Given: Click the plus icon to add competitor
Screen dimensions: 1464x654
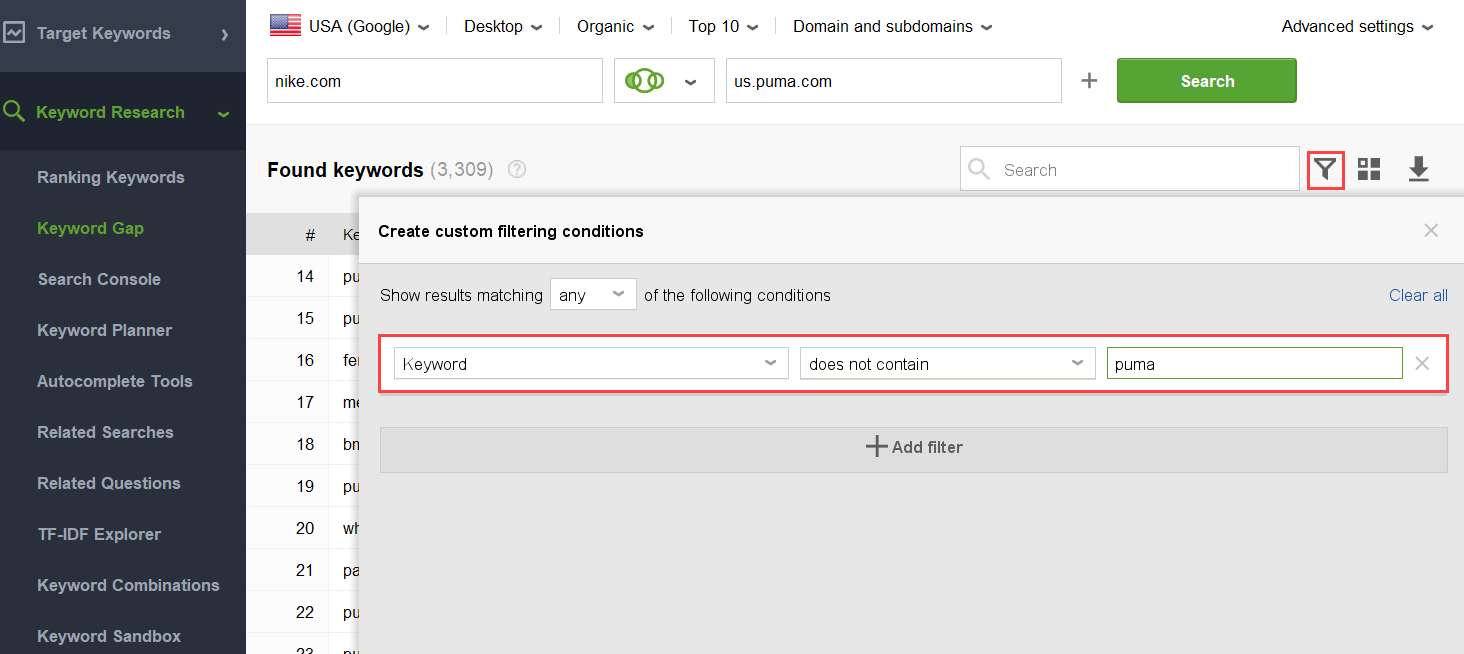Looking at the screenshot, I should 1089,81.
